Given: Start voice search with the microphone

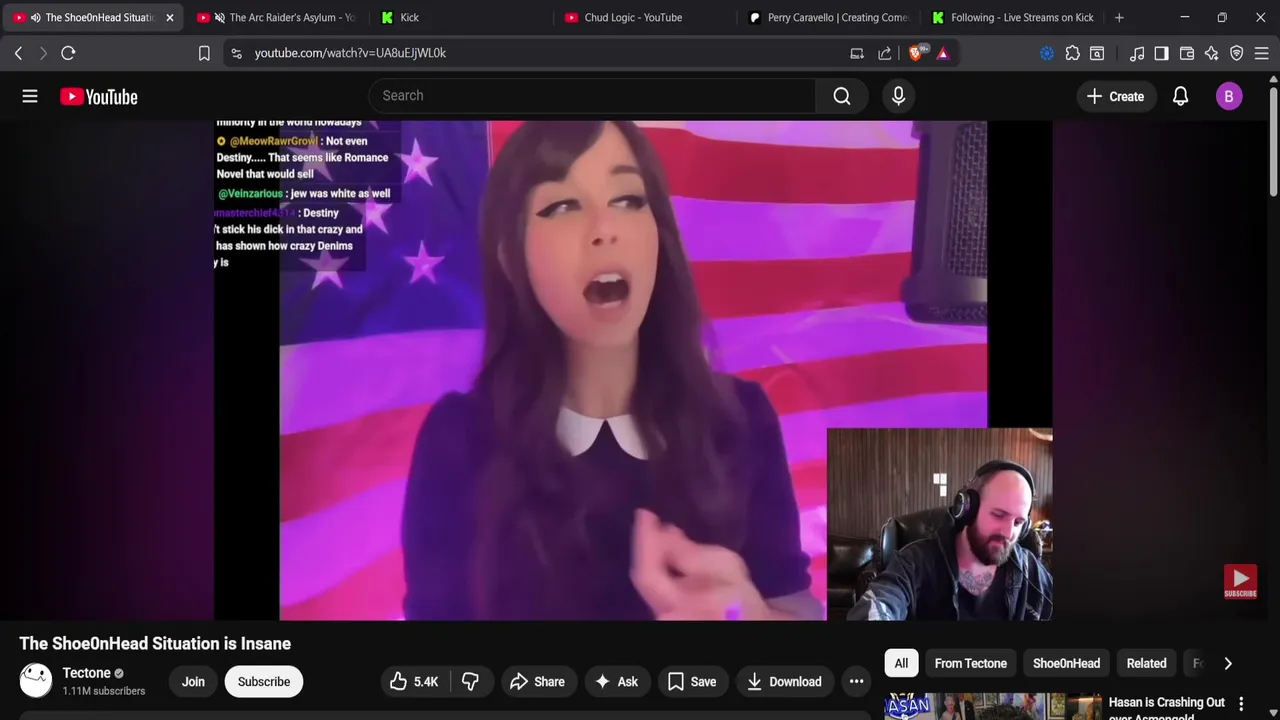Looking at the screenshot, I should (x=898, y=96).
